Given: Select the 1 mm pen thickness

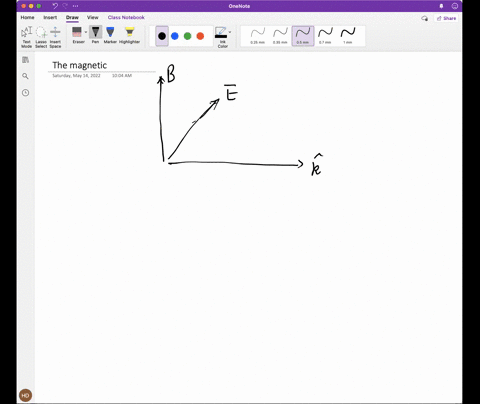Looking at the screenshot, I should pyautogui.click(x=348, y=36).
